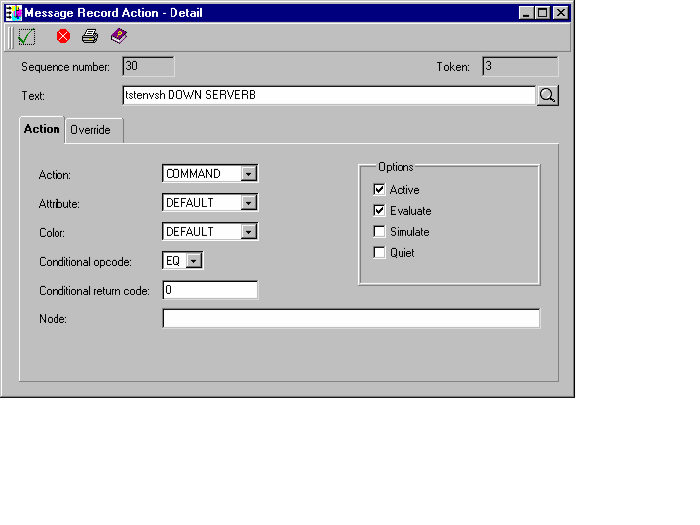
Task: Minimize the Message Record Action window
Action: click(526, 12)
